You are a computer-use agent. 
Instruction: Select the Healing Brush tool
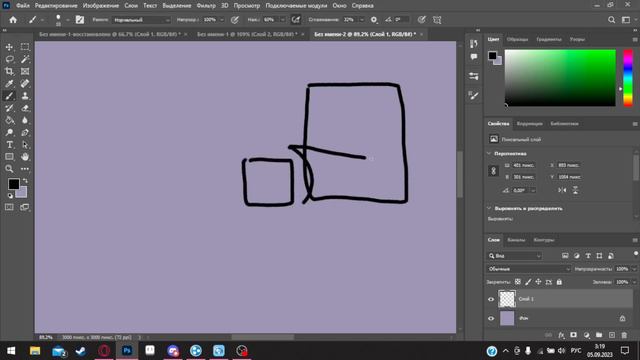pyautogui.click(x=25, y=84)
